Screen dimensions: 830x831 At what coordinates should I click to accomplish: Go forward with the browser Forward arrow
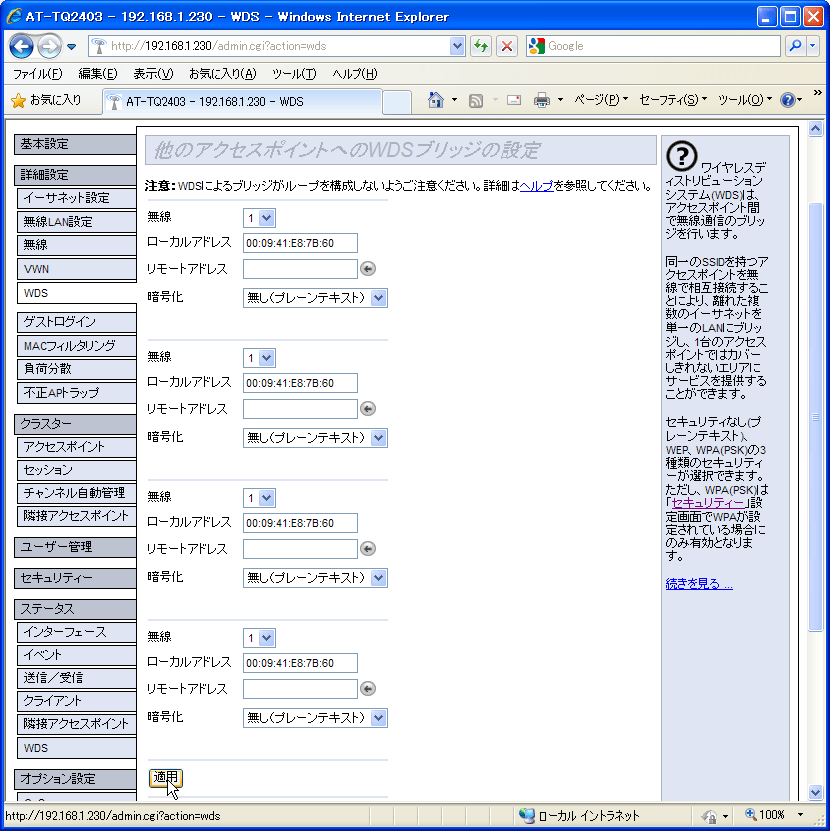[49, 46]
